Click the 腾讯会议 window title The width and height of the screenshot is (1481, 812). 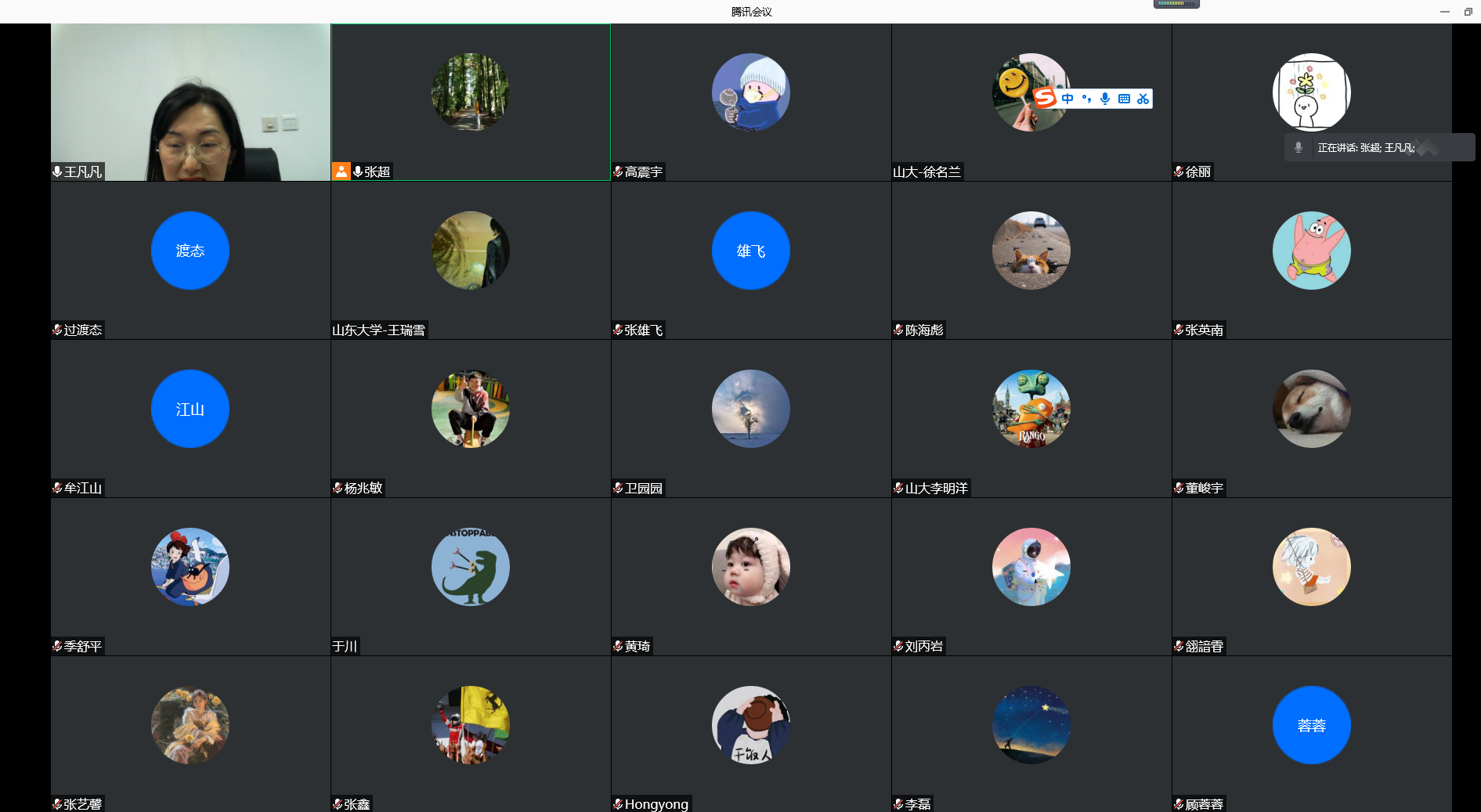[x=751, y=12]
